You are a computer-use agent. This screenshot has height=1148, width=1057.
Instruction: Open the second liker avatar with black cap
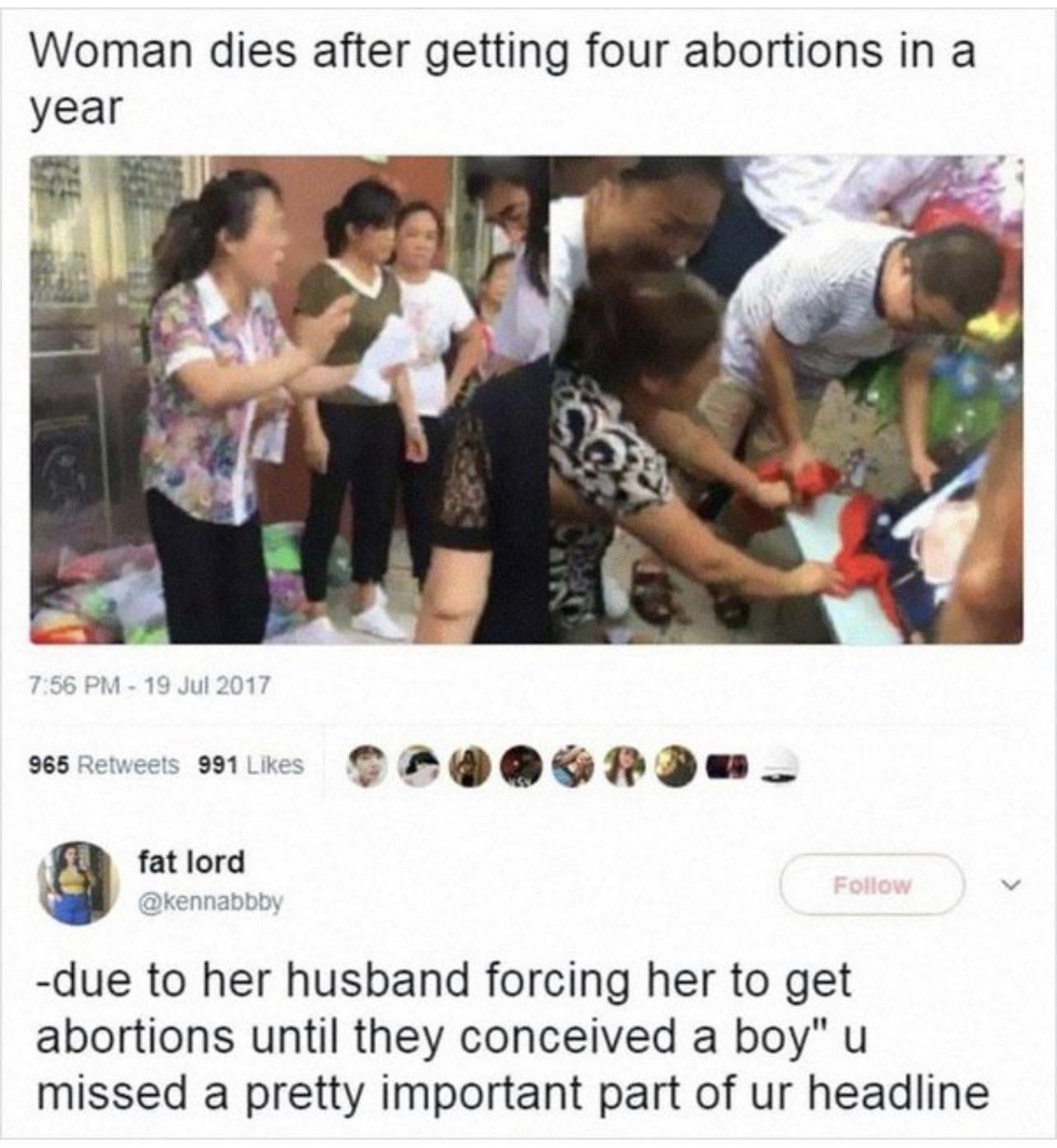click(x=419, y=767)
